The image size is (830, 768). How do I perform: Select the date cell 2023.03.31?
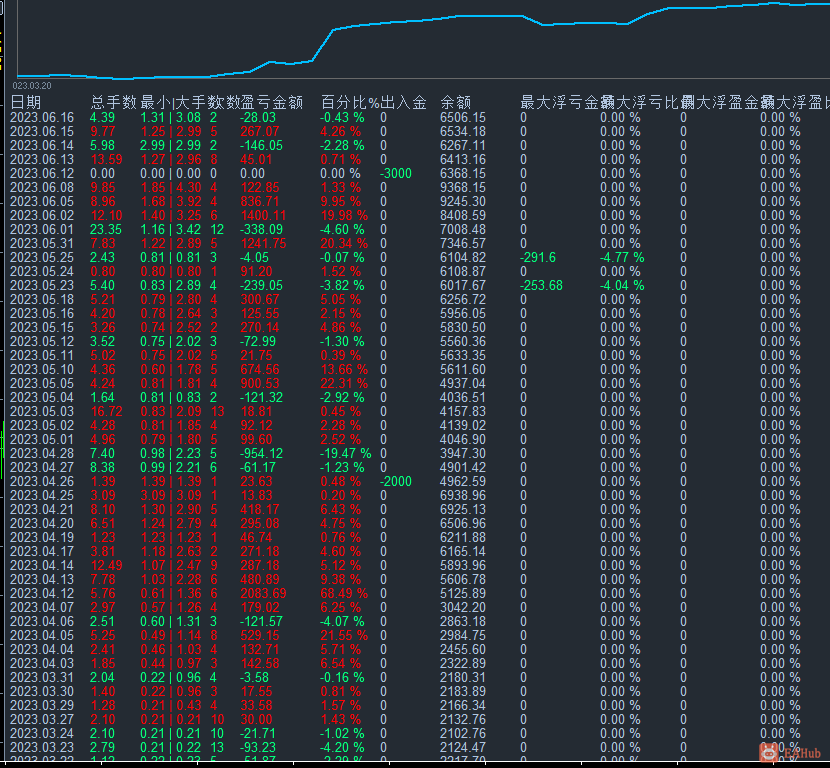(42, 677)
